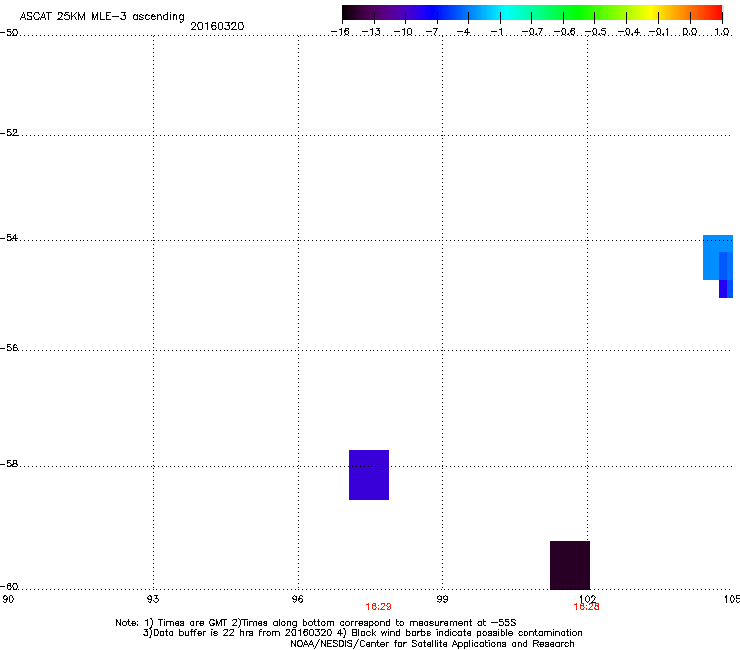Click the black data cell near 102 longitude
Screen dimensions: 740x650
coord(570,565)
